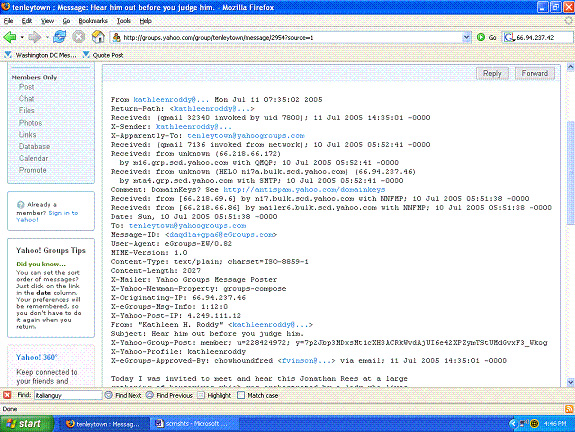Click the Chat sidebar item
The height and width of the screenshot is (432, 575).
pos(26,99)
